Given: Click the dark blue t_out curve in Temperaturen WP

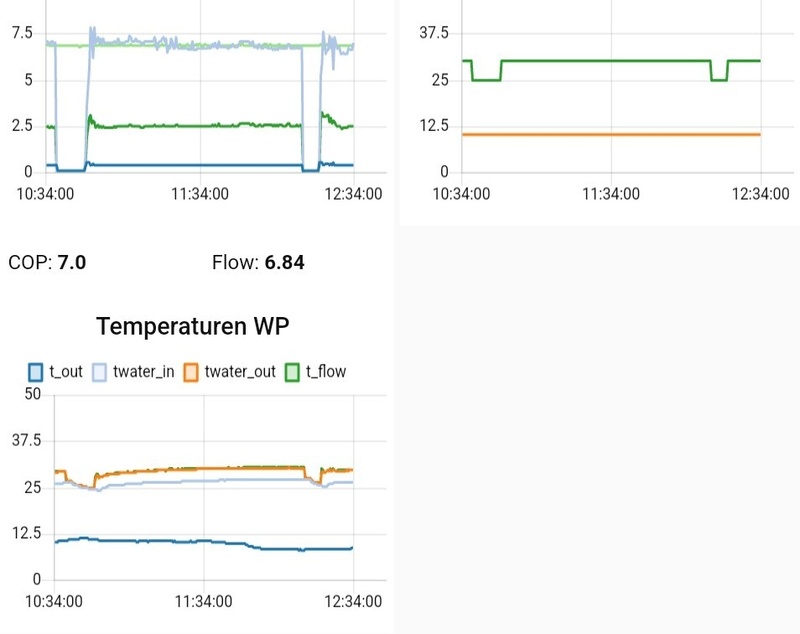Looking at the screenshot, I should (150, 541).
